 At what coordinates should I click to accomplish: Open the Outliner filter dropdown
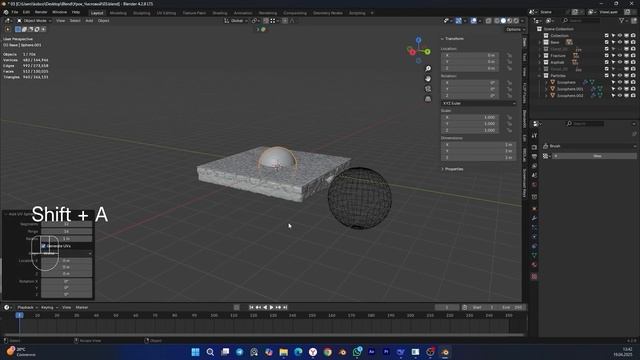623,20
